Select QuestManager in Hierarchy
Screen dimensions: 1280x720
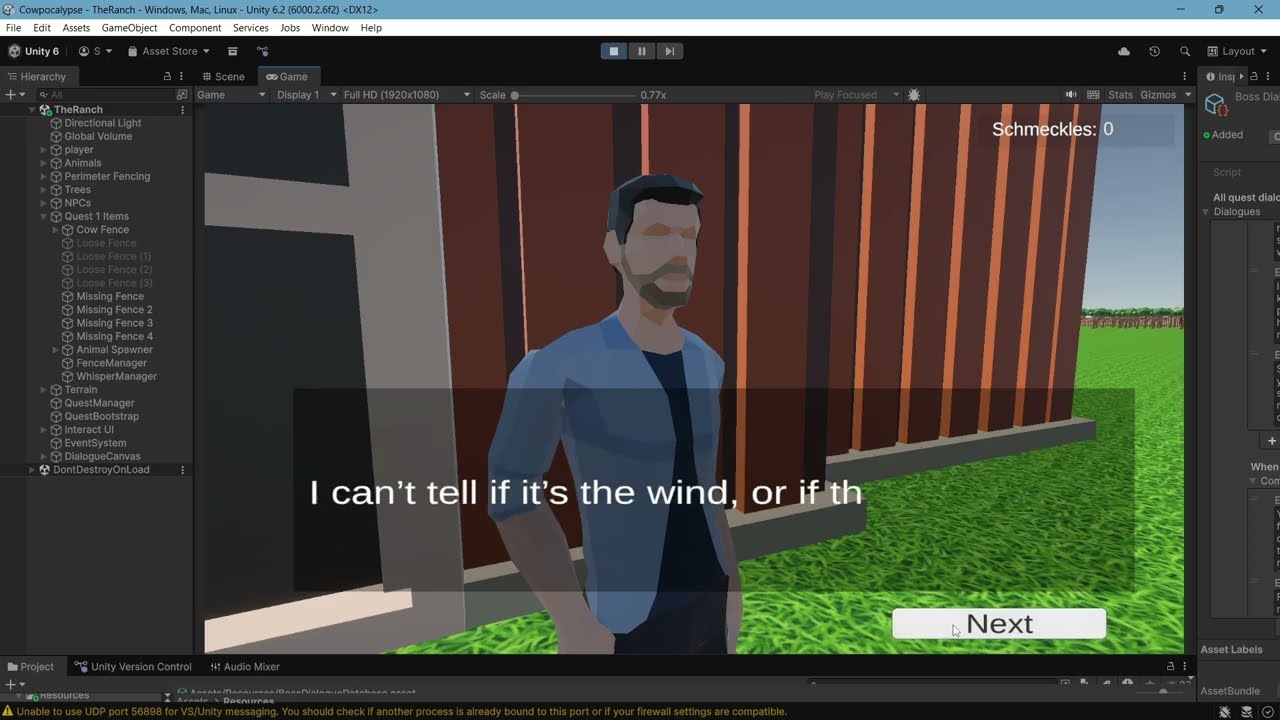(99, 403)
